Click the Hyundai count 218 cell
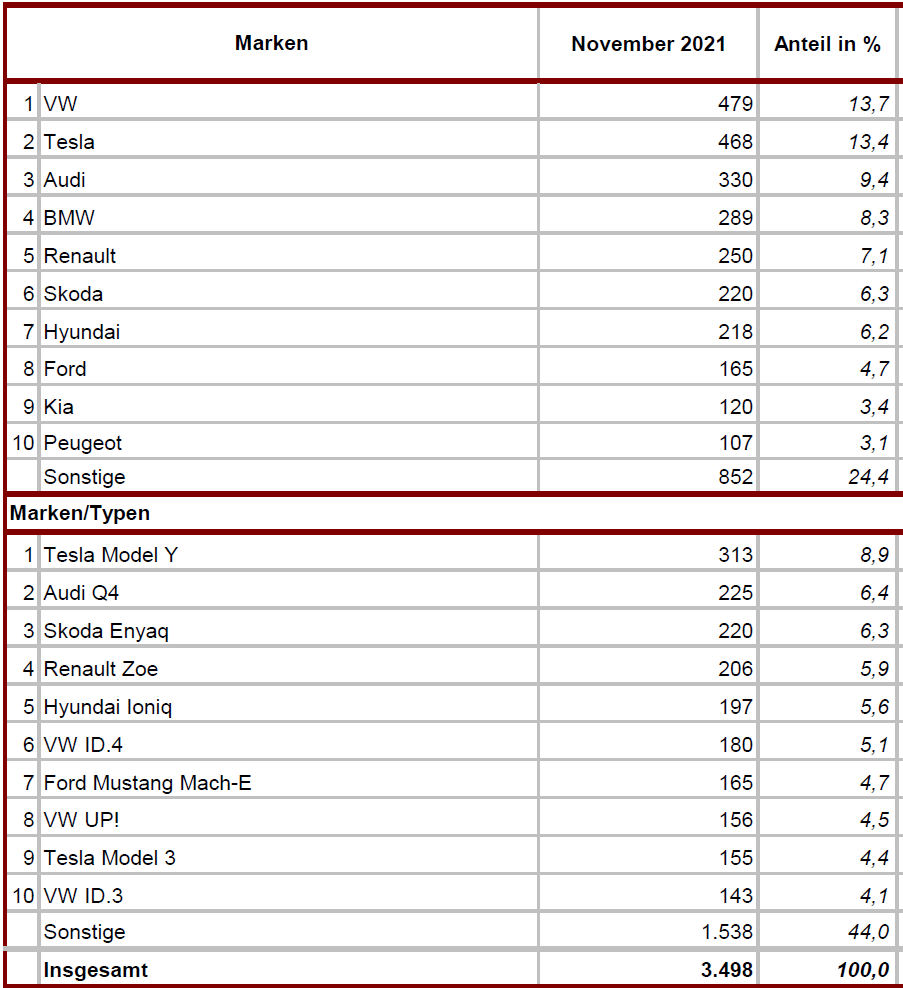The image size is (903, 988). coord(648,331)
